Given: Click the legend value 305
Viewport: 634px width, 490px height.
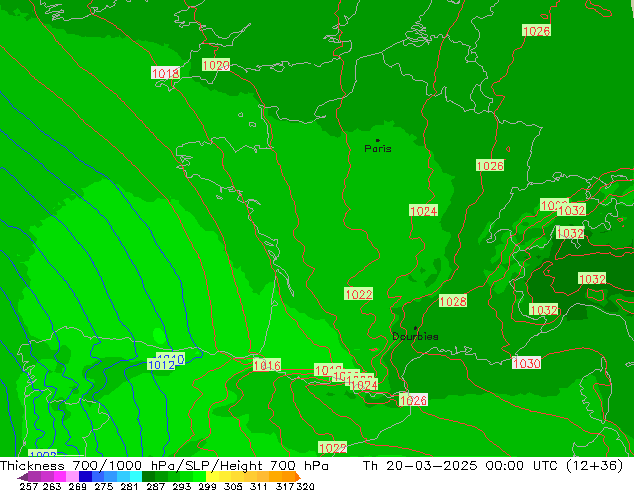Looking at the screenshot, I should (233, 486).
